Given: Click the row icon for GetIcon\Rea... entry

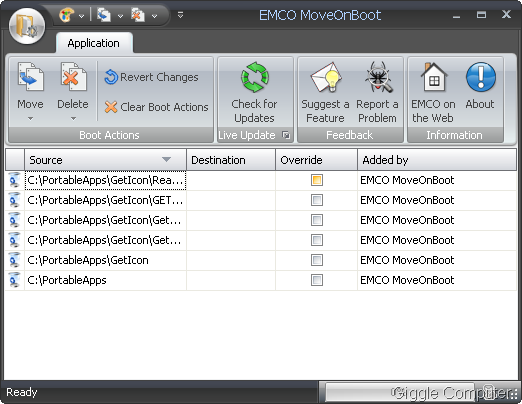Looking at the screenshot, I should pos(14,180).
